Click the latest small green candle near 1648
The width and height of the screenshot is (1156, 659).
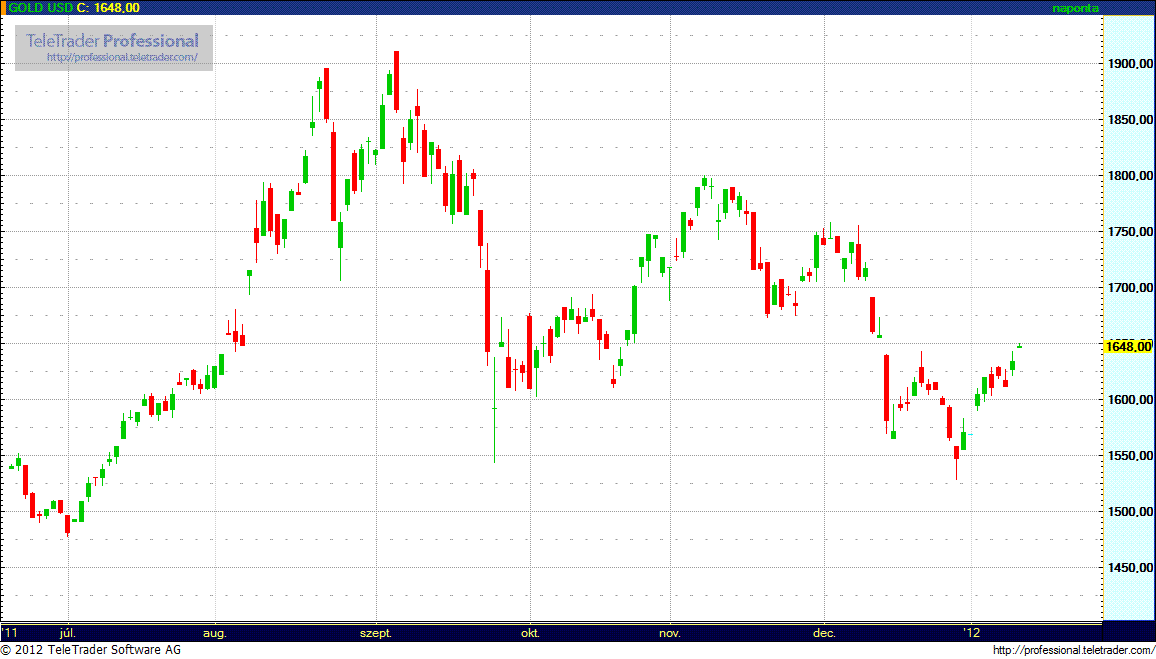point(1019,346)
